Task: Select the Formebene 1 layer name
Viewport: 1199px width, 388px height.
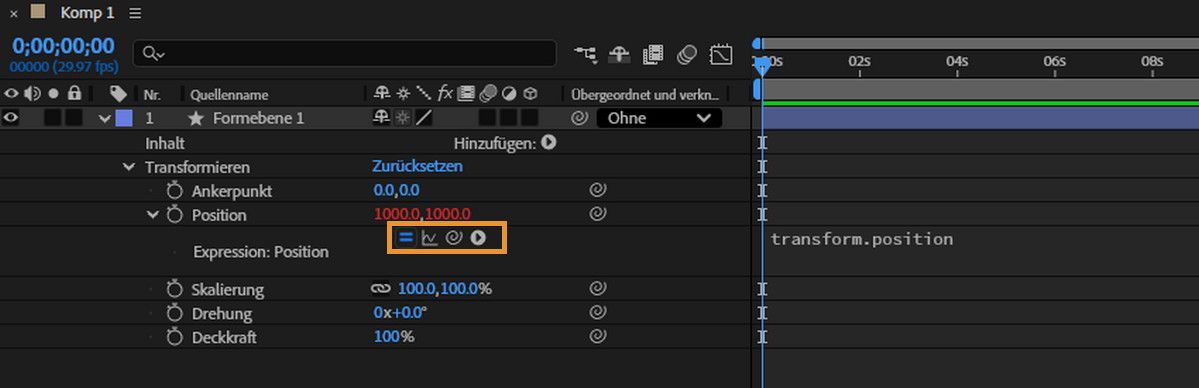Action: [x=258, y=119]
